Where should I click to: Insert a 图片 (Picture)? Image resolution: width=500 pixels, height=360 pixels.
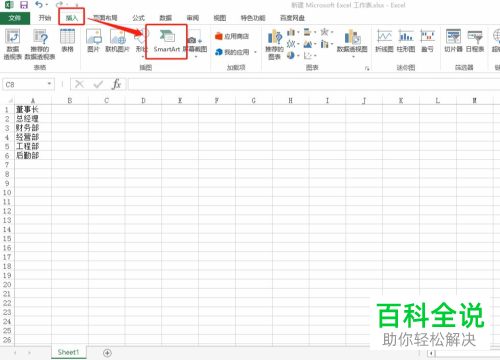coord(94,41)
